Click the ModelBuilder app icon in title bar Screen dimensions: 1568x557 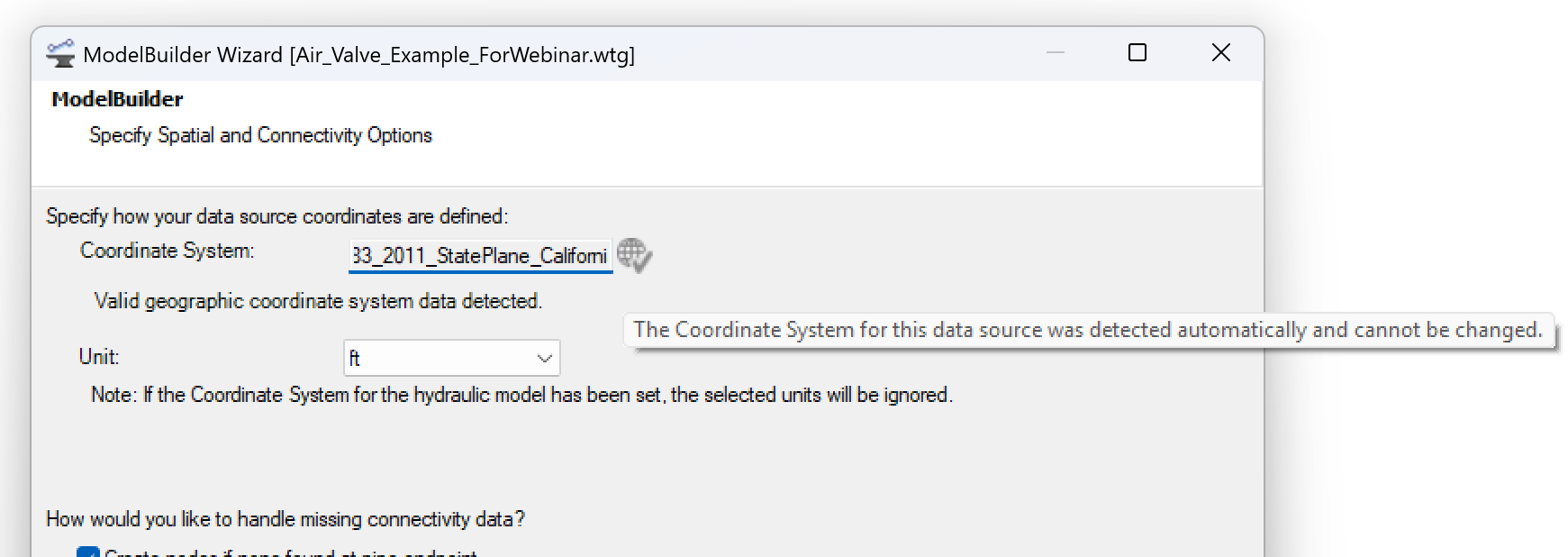point(61,54)
